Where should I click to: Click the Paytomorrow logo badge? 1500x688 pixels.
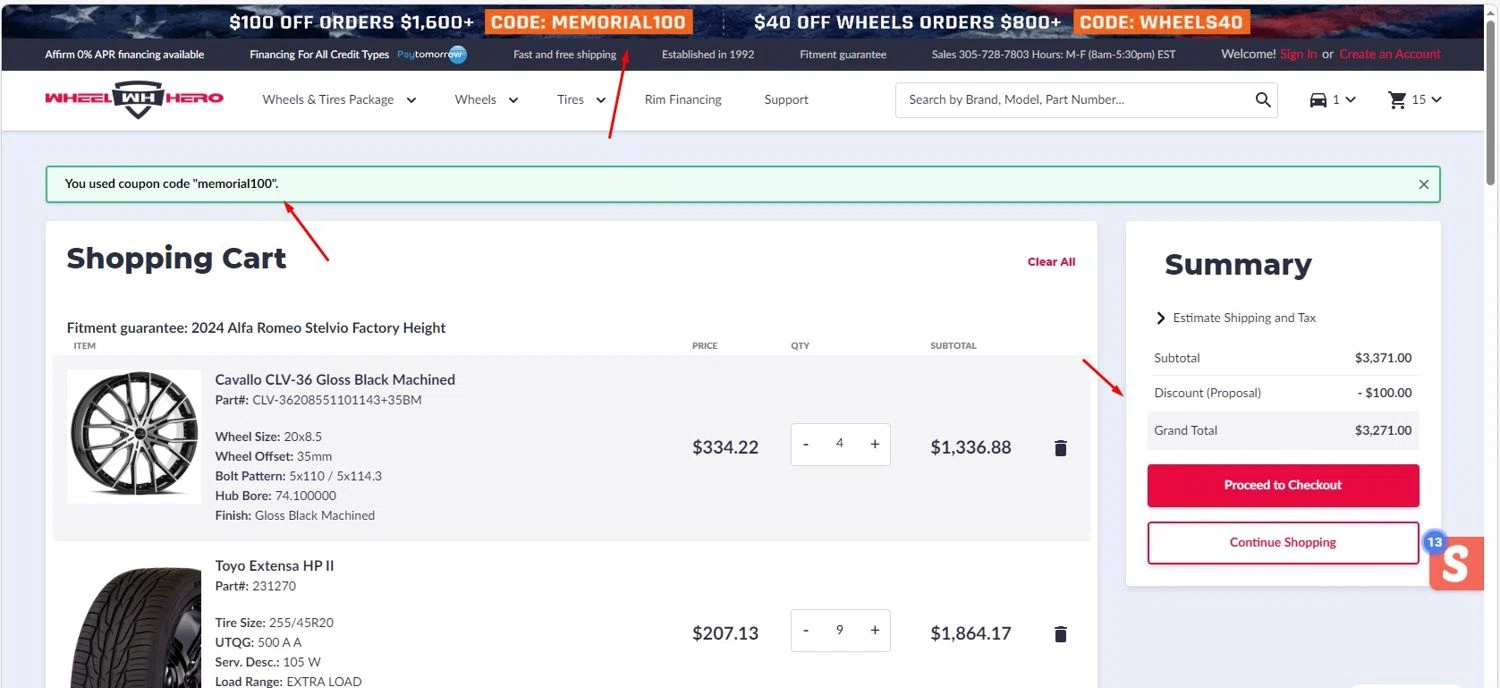pos(431,54)
